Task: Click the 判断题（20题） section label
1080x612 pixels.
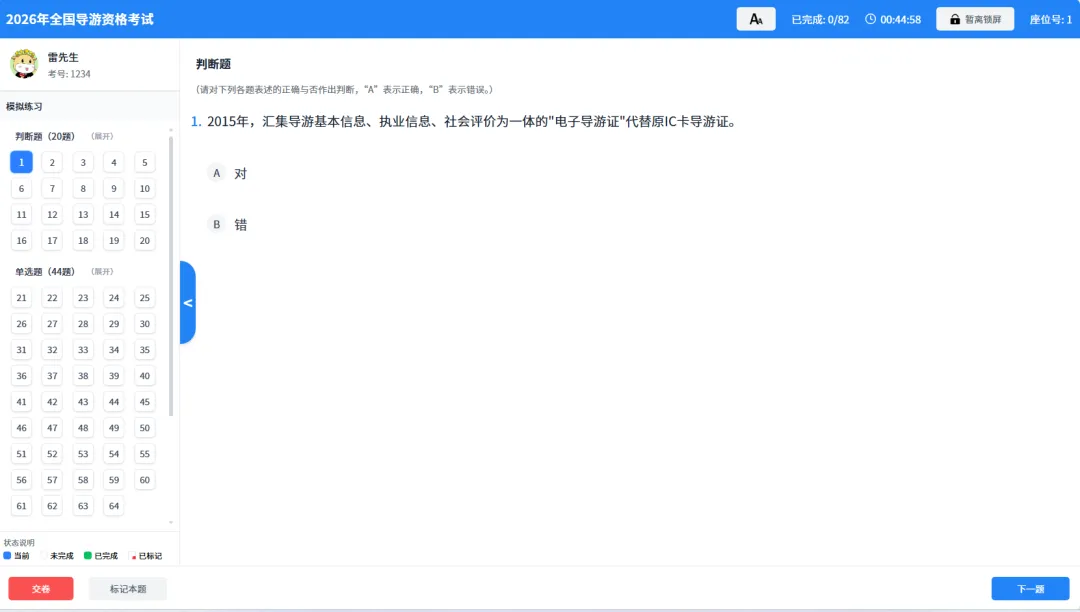Action: [45, 136]
